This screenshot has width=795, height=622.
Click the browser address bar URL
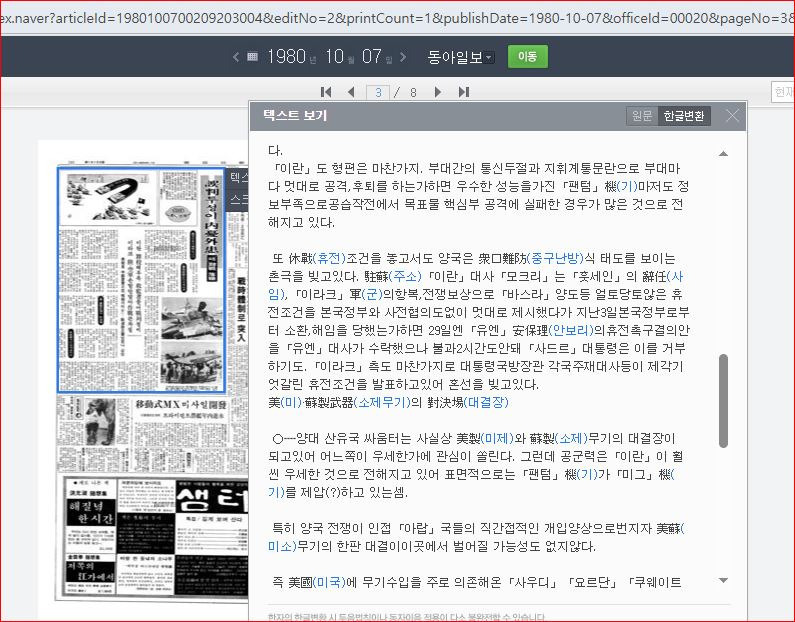(398, 18)
